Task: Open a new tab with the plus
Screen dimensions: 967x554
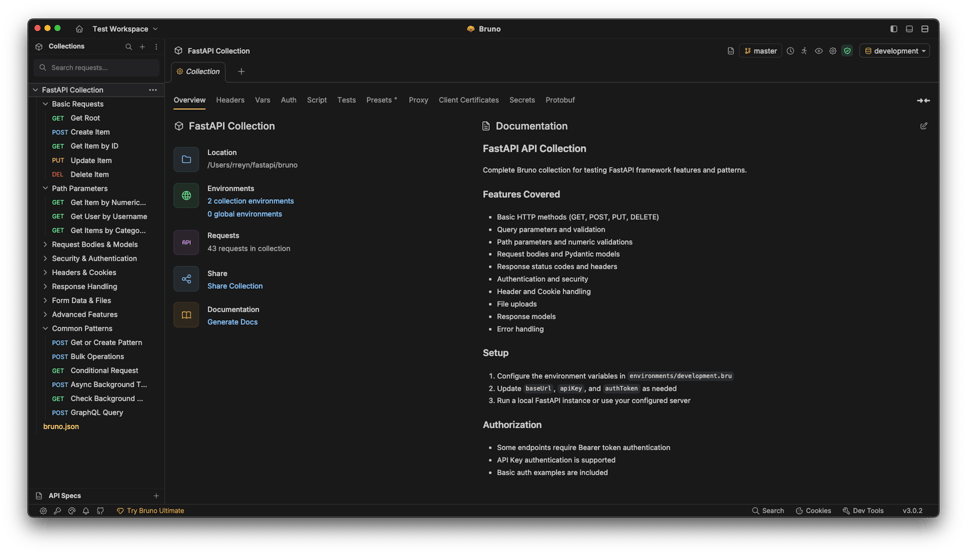Action: point(241,72)
